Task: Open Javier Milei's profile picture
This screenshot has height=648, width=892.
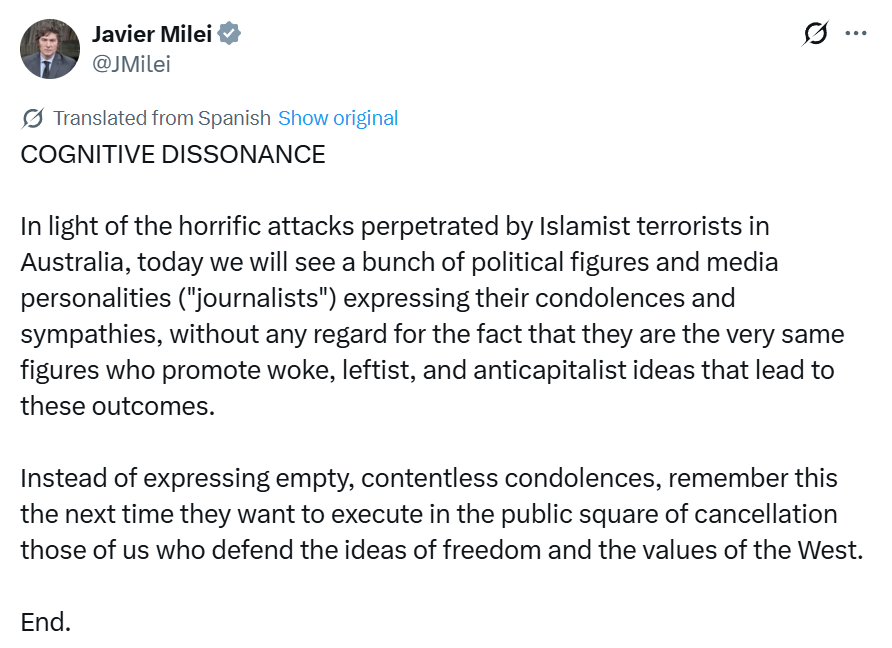Action: 50,49
